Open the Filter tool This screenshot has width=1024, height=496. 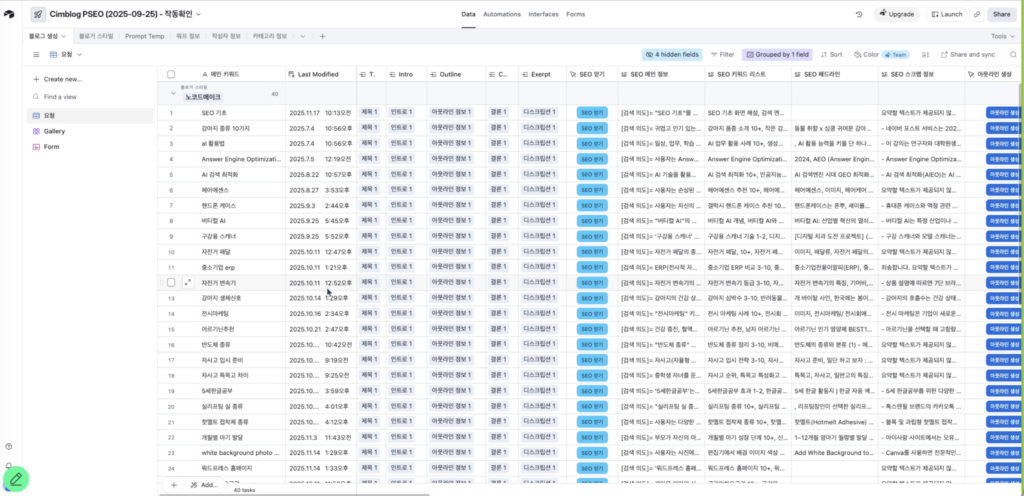point(722,55)
